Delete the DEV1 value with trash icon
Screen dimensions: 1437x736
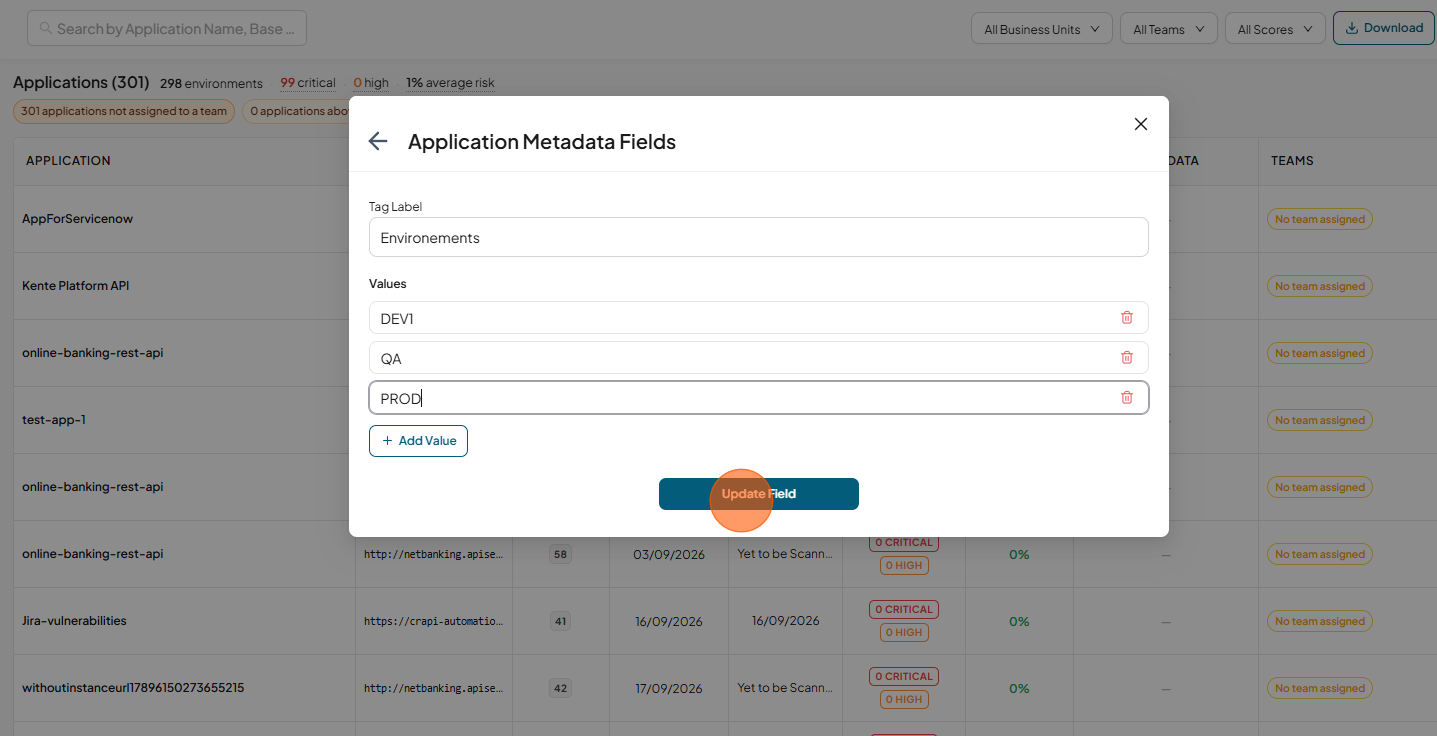point(1127,318)
